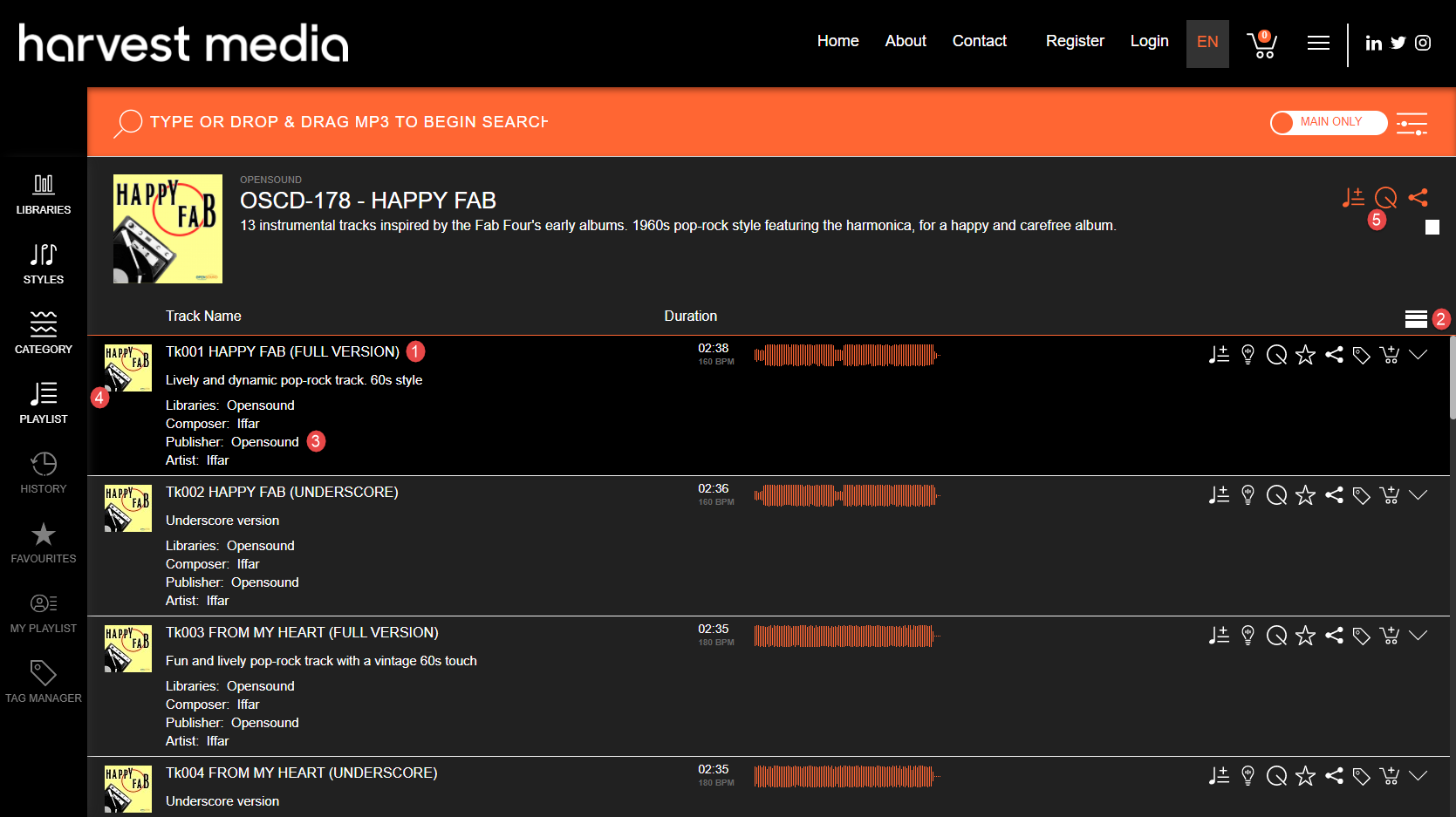Add Tk004 to cart via cart icon
Image resolution: width=1456 pixels, height=817 pixels.
pos(1390,776)
